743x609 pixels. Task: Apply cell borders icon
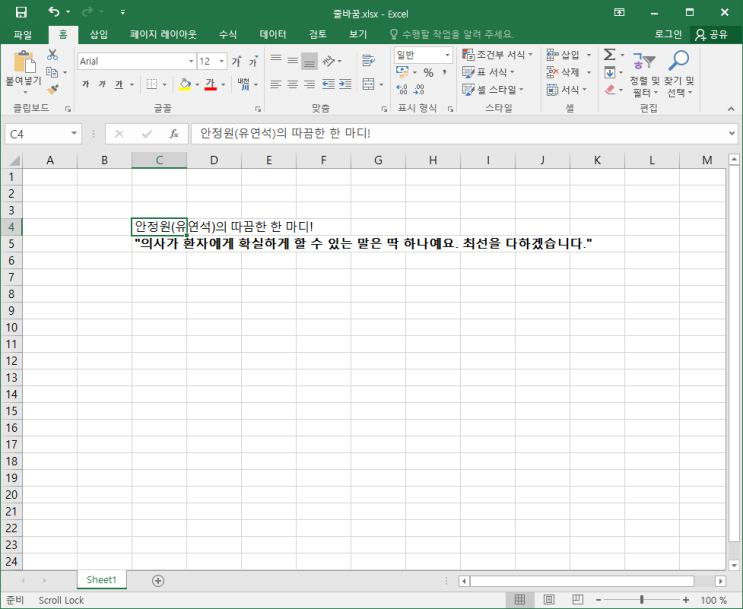pyautogui.click(x=152, y=84)
